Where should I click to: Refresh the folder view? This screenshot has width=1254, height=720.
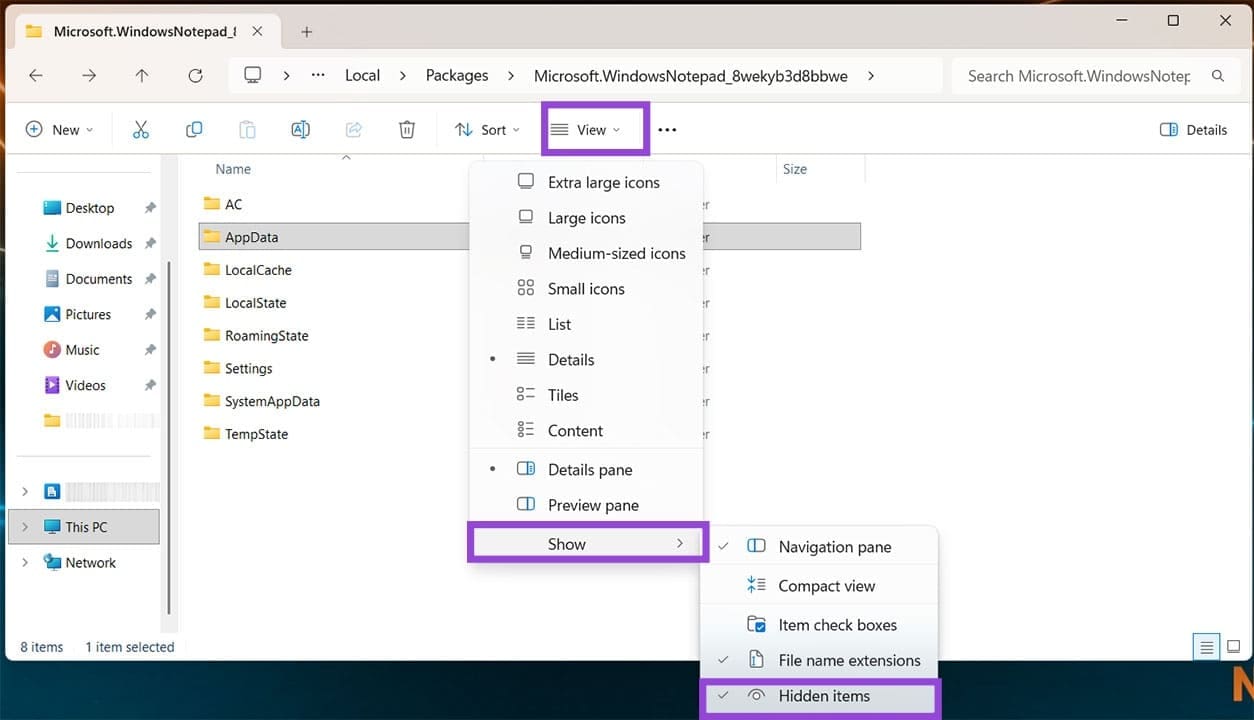[x=195, y=75]
